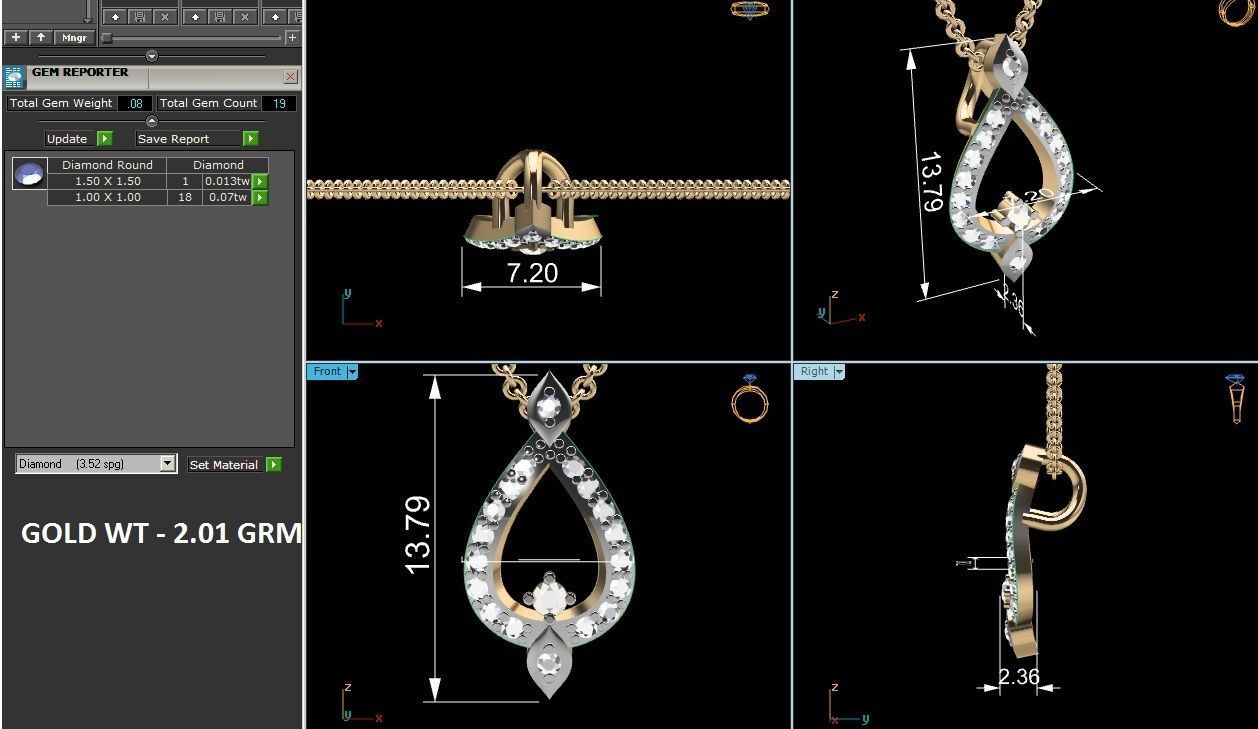Click the Set Material label
Viewport: 1258px width, 729px height.
[224, 465]
